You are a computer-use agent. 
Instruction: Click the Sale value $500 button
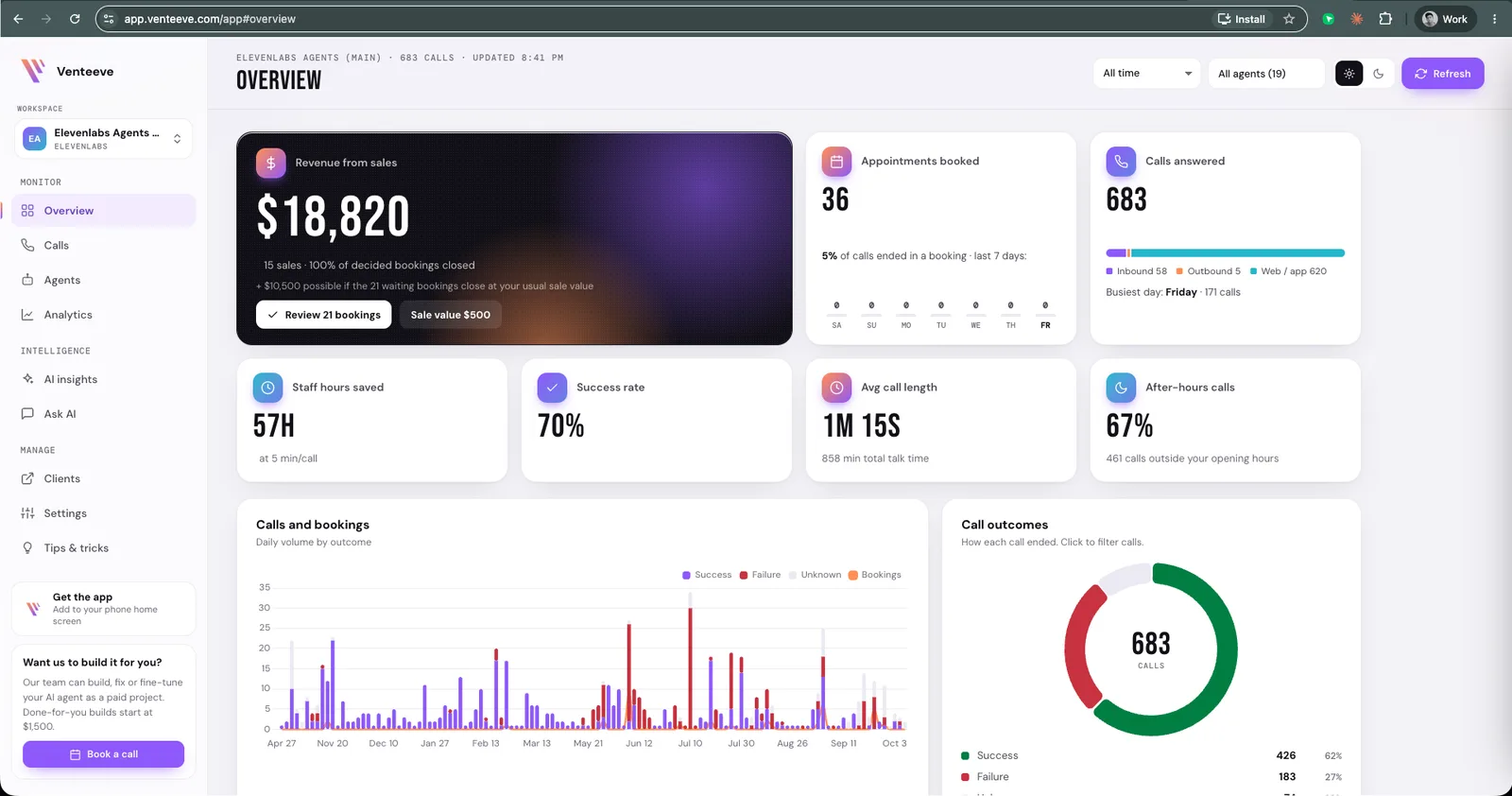tap(451, 315)
